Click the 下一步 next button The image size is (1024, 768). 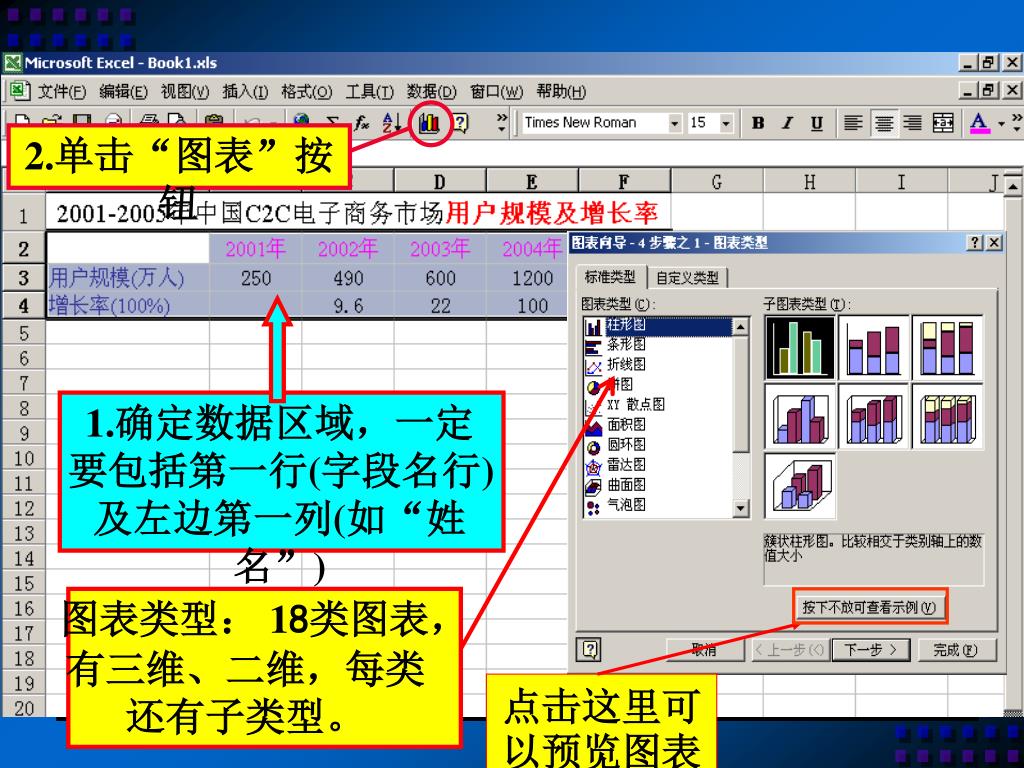tap(871, 650)
